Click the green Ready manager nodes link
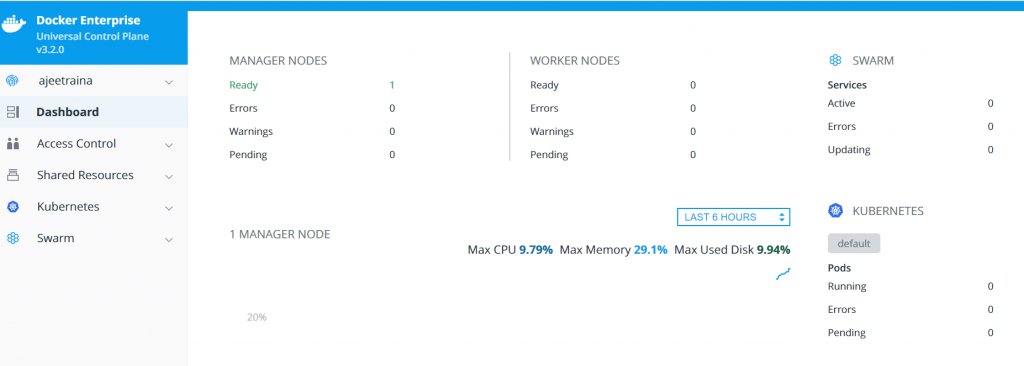 pos(244,85)
